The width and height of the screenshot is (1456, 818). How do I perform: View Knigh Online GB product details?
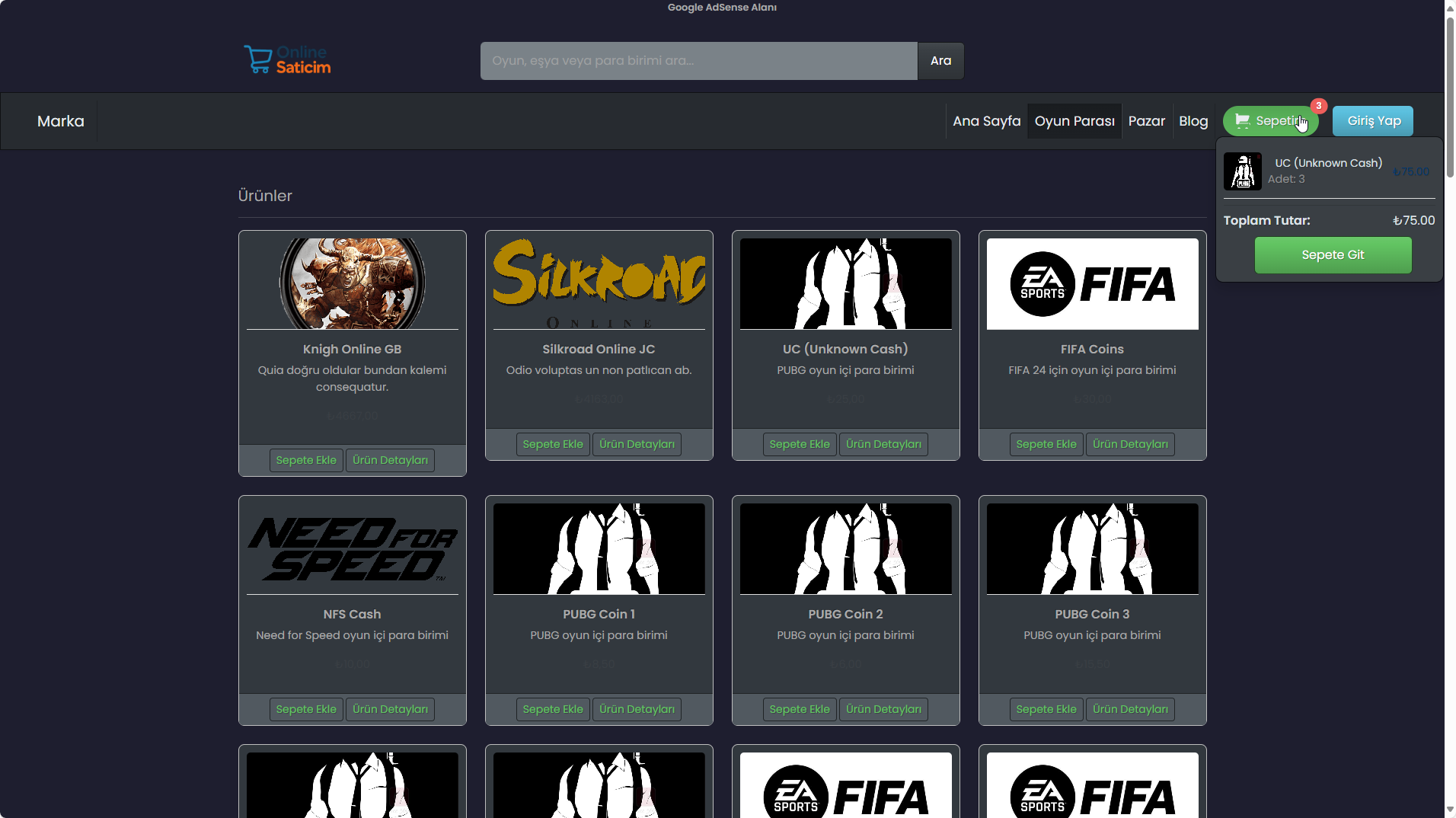390,460
